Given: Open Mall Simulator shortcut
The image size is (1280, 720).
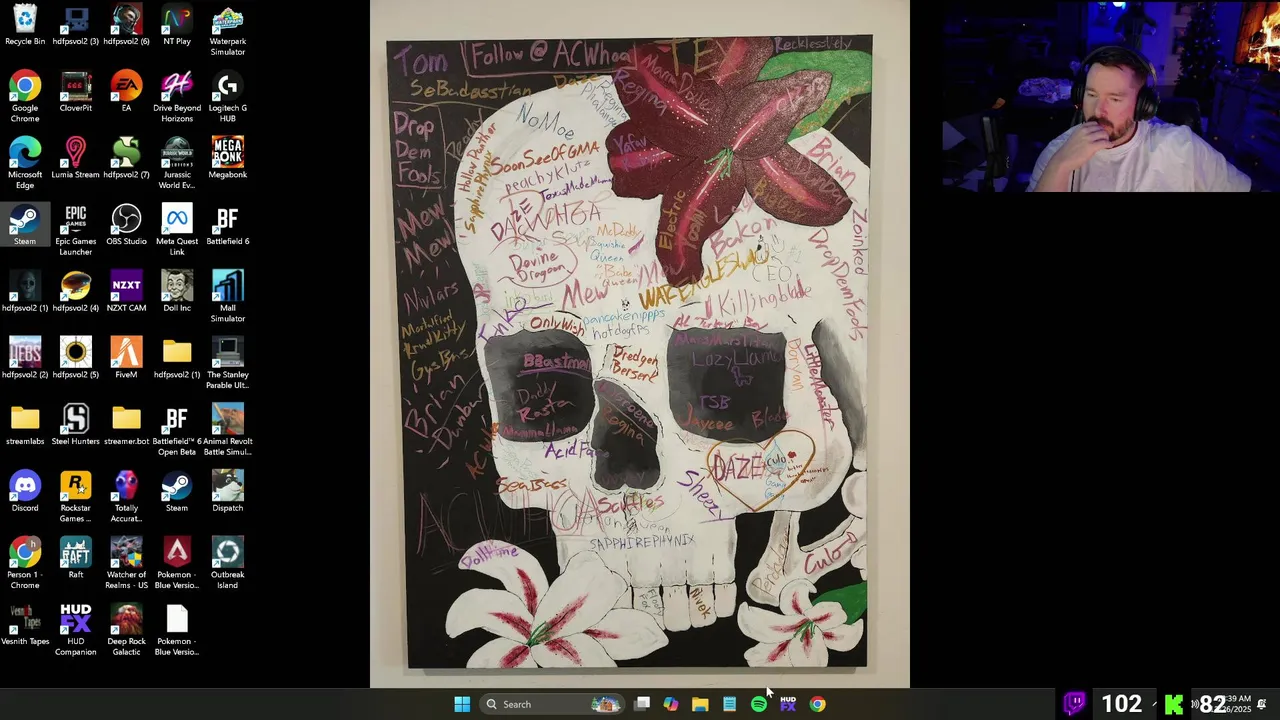Looking at the screenshot, I should pos(228,297).
